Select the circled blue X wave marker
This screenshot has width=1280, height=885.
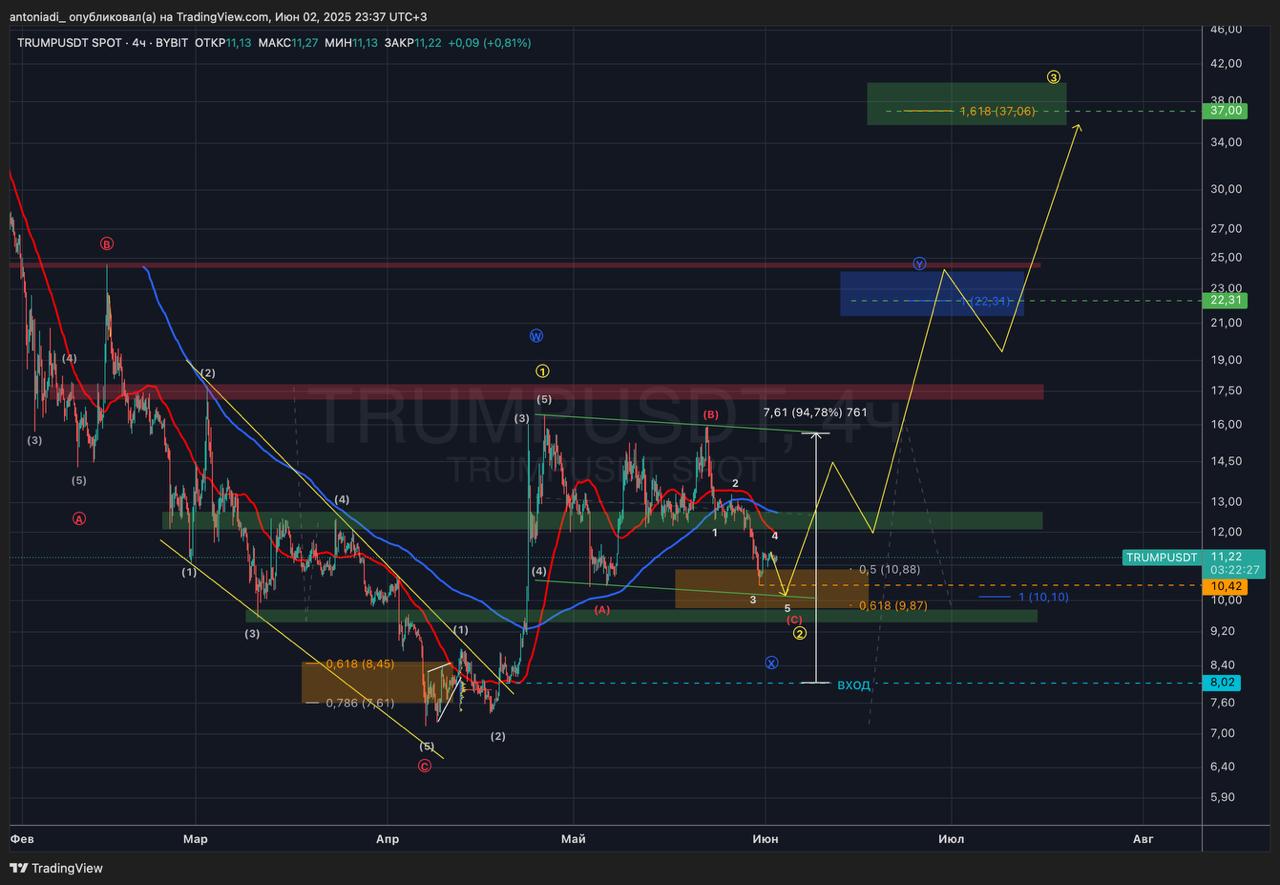pos(771,662)
